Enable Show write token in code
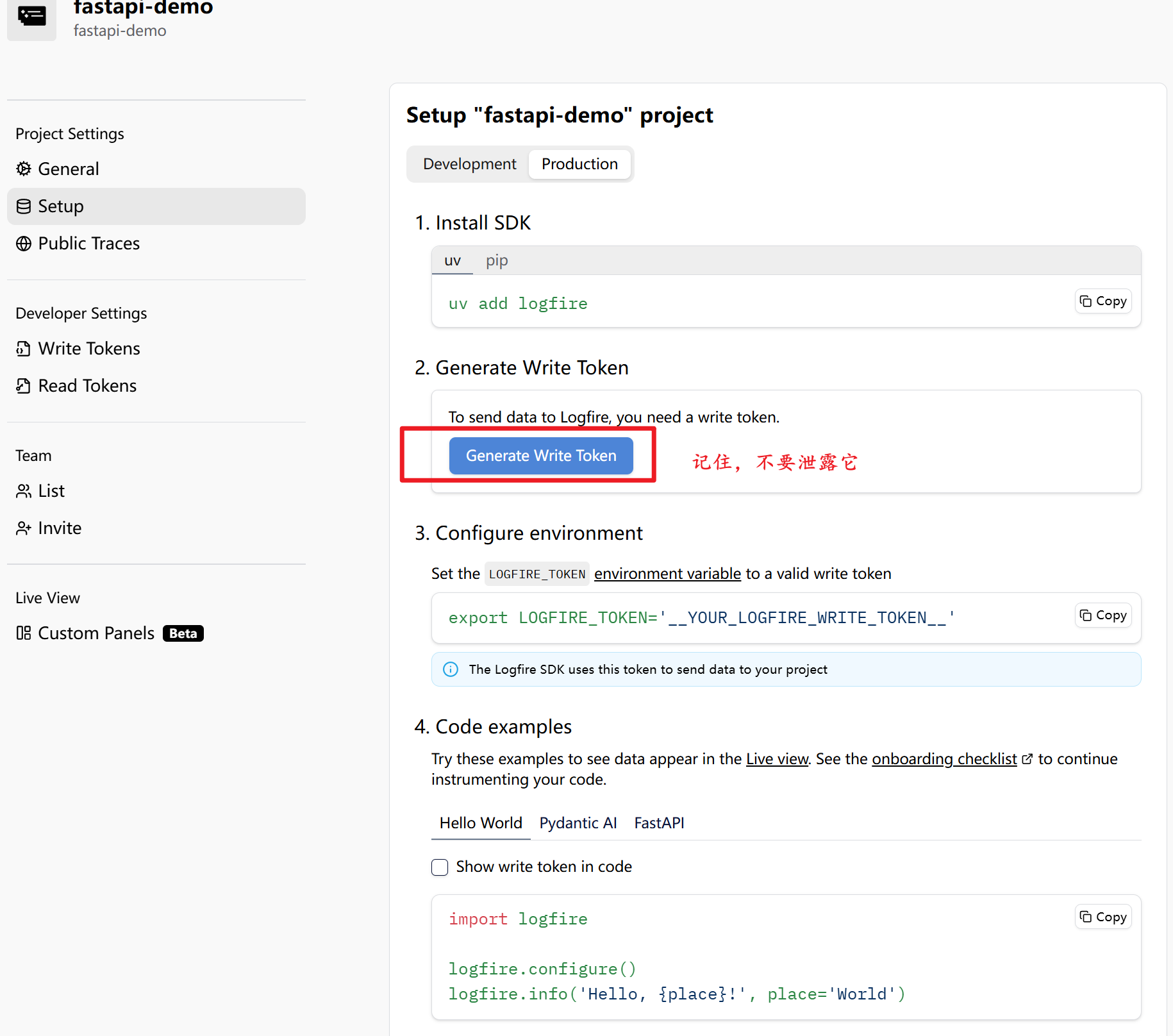 pyautogui.click(x=440, y=867)
